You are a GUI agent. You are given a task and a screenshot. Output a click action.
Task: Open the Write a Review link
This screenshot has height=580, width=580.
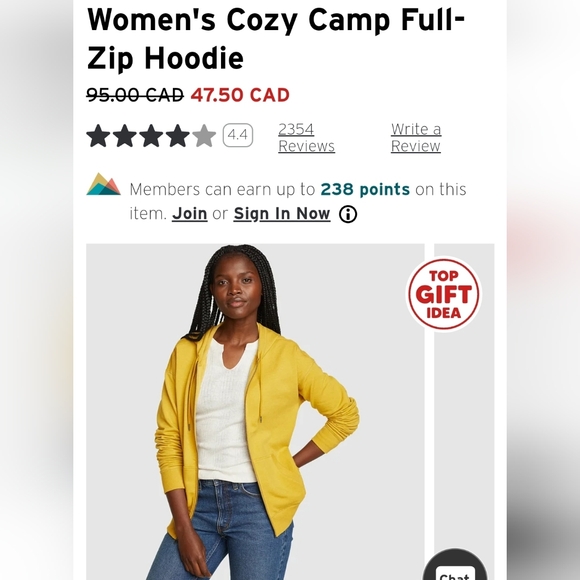pos(416,138)
